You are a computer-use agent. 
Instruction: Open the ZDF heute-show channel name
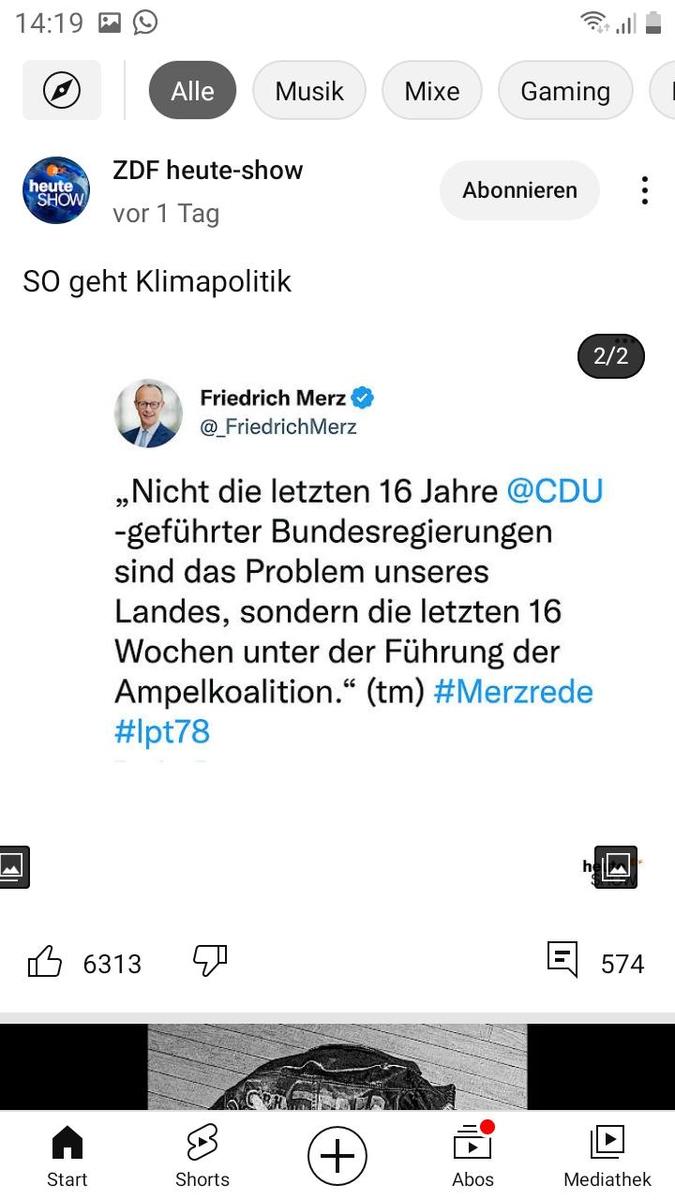[208, 171]
